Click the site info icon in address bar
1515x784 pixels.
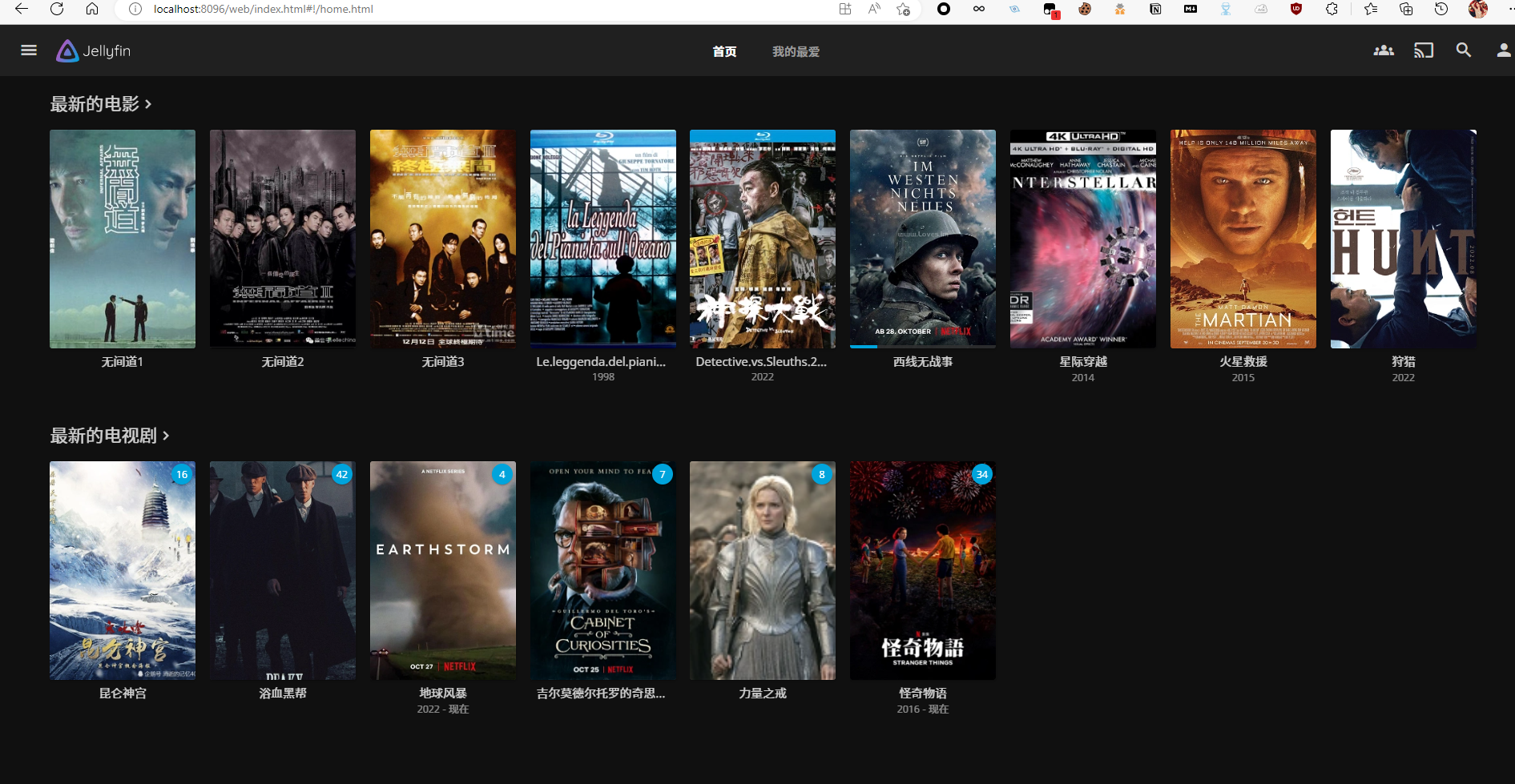tap(135, 9)
